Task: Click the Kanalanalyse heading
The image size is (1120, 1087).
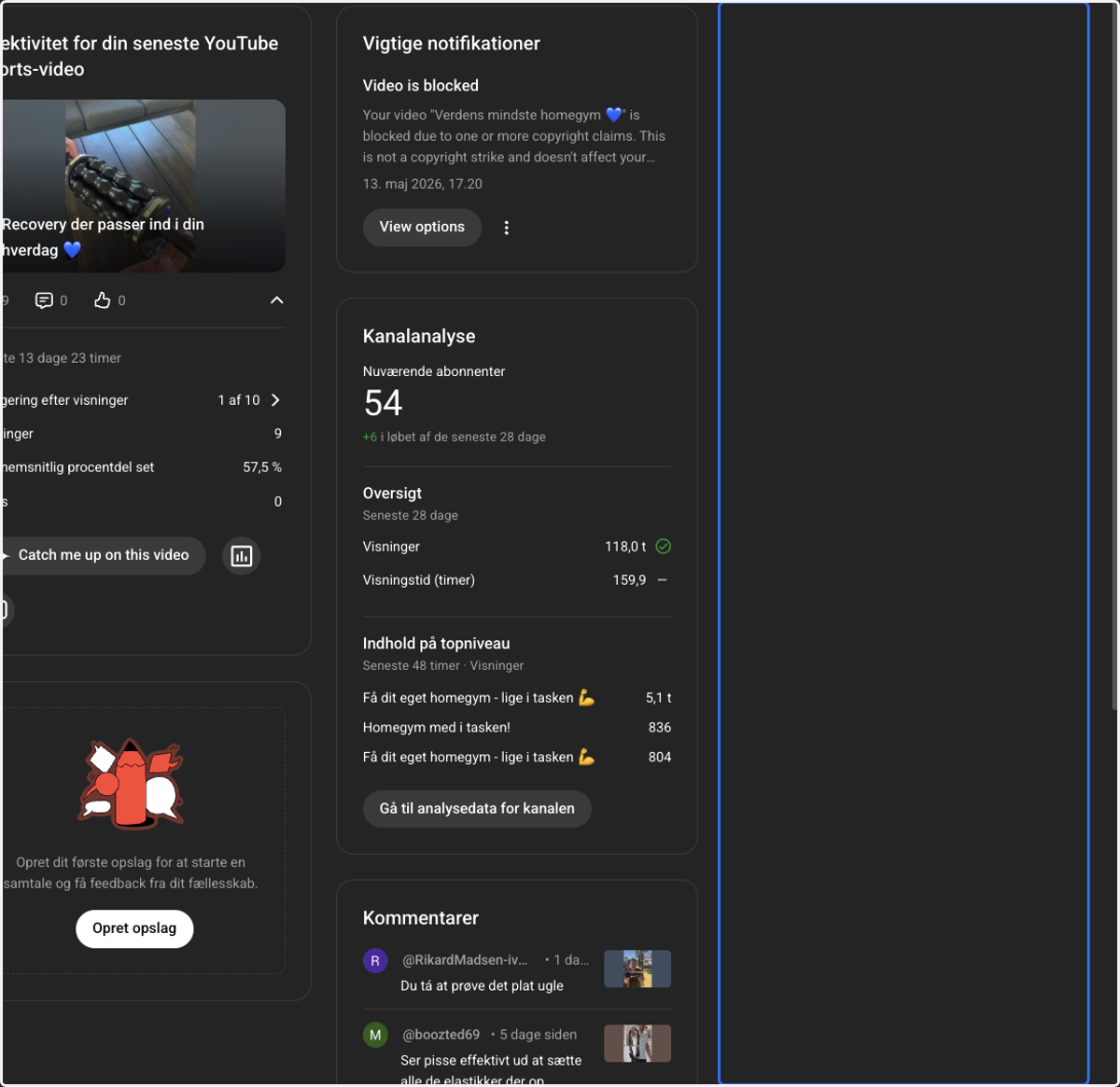Action: point(419,337)
